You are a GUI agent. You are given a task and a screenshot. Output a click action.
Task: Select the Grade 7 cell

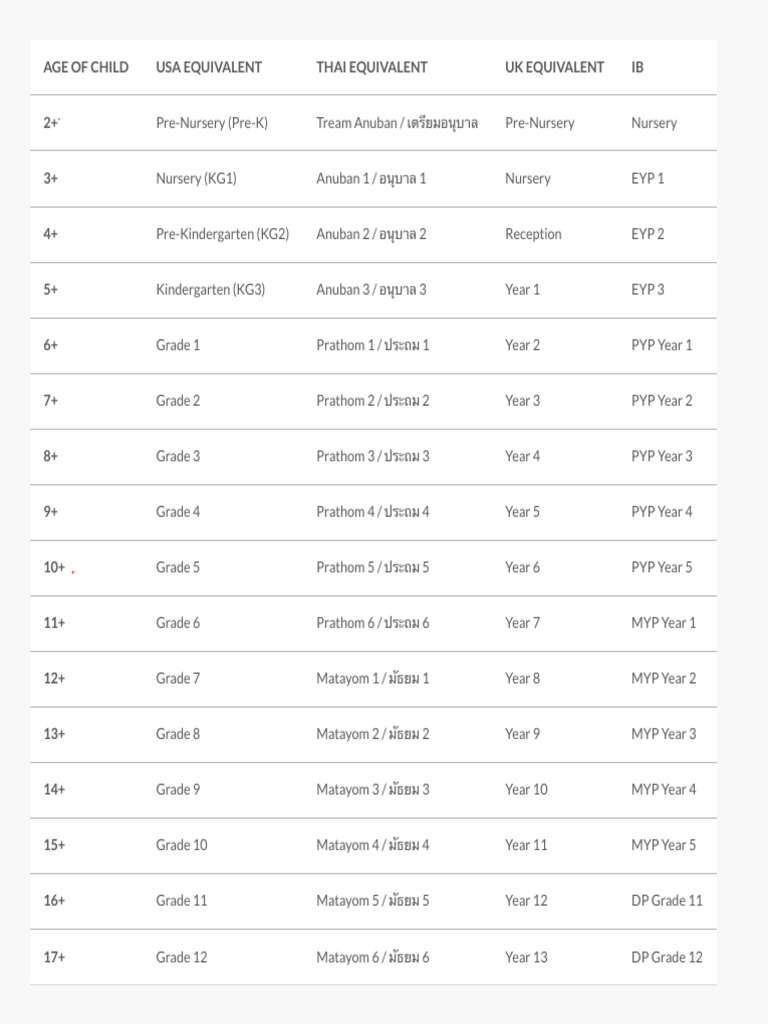tap(178, 678)
